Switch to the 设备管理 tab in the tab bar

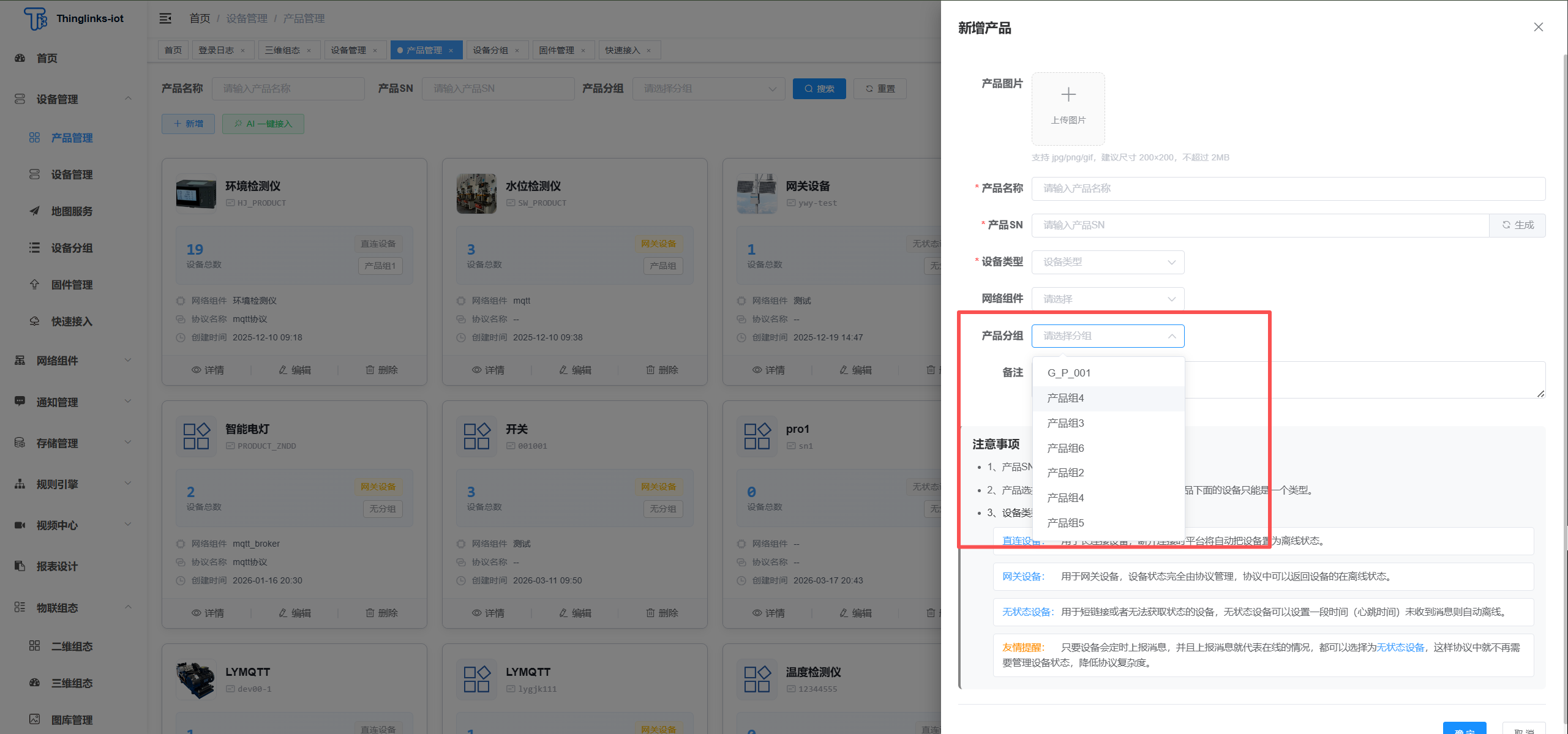(x=348, y=50)
